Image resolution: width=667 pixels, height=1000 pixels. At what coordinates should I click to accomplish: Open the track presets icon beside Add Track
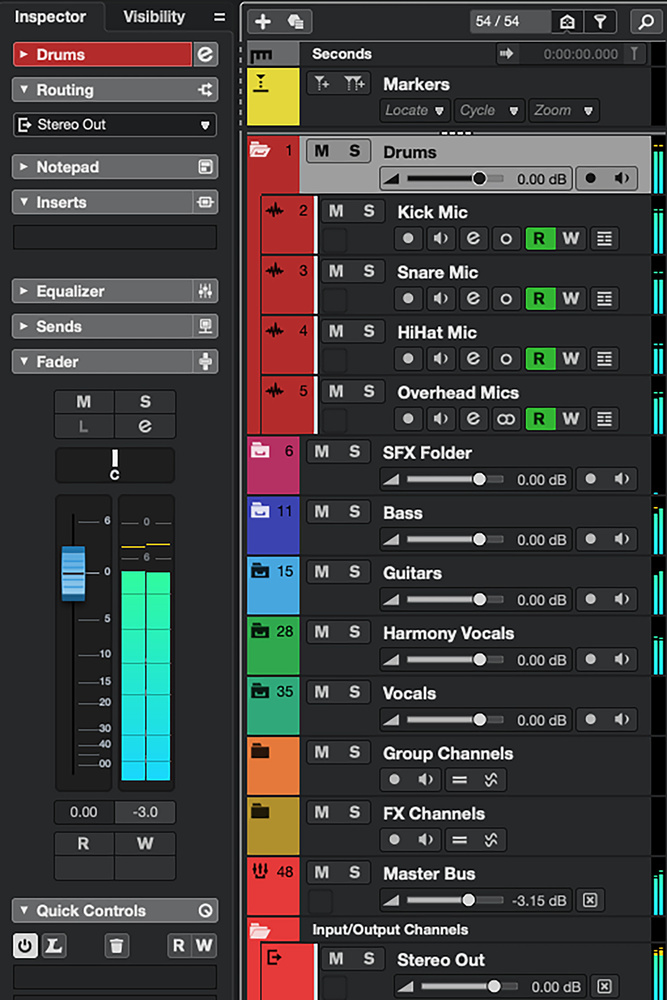coord(295,21)
